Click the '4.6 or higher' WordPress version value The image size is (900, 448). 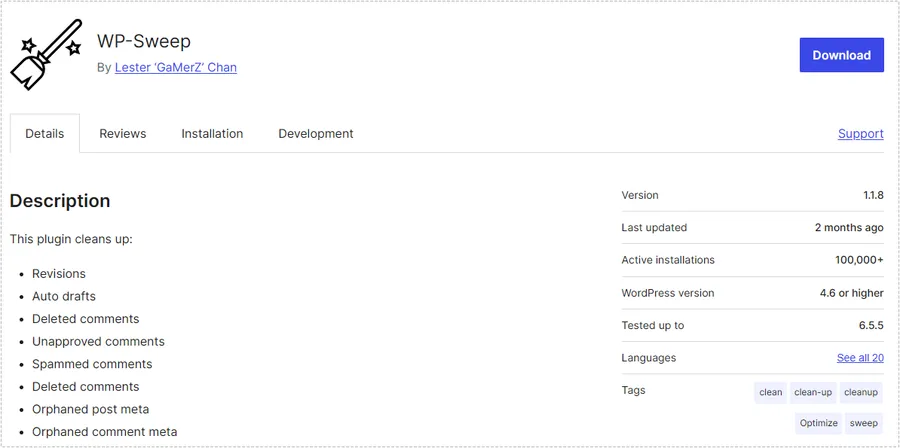(852, 293)
